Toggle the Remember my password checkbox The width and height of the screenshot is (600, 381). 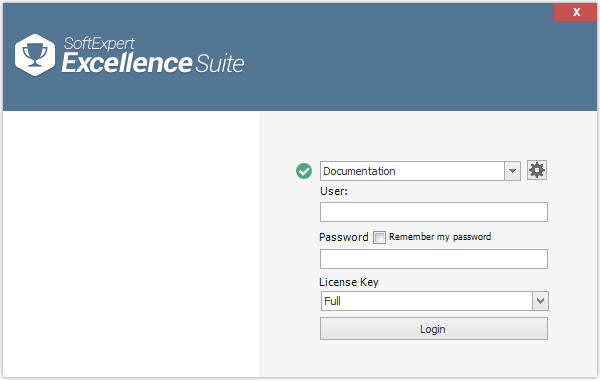379,237
